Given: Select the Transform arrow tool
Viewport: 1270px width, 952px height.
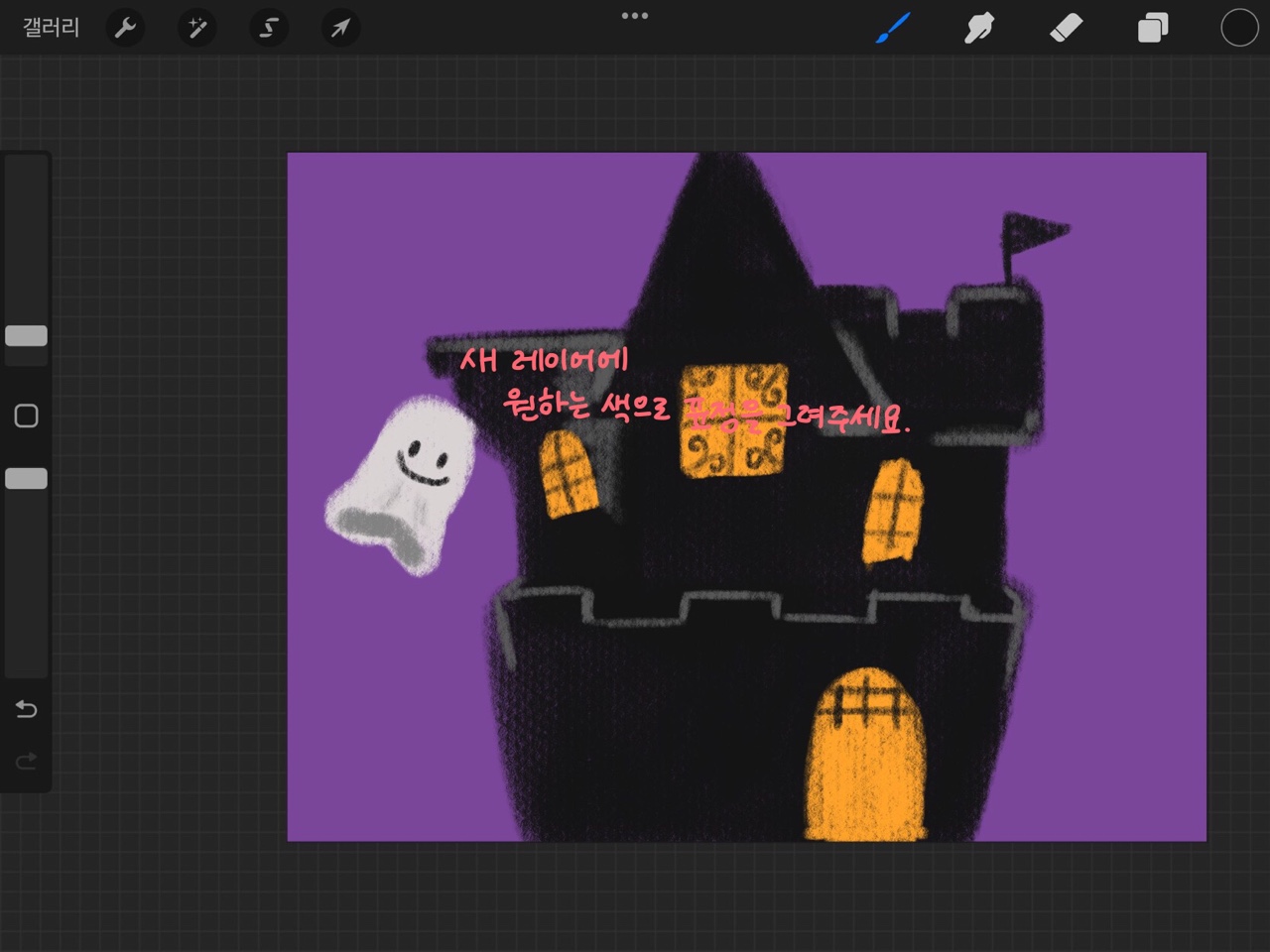Looking at the screenshot, I should [x=340, y=28].
